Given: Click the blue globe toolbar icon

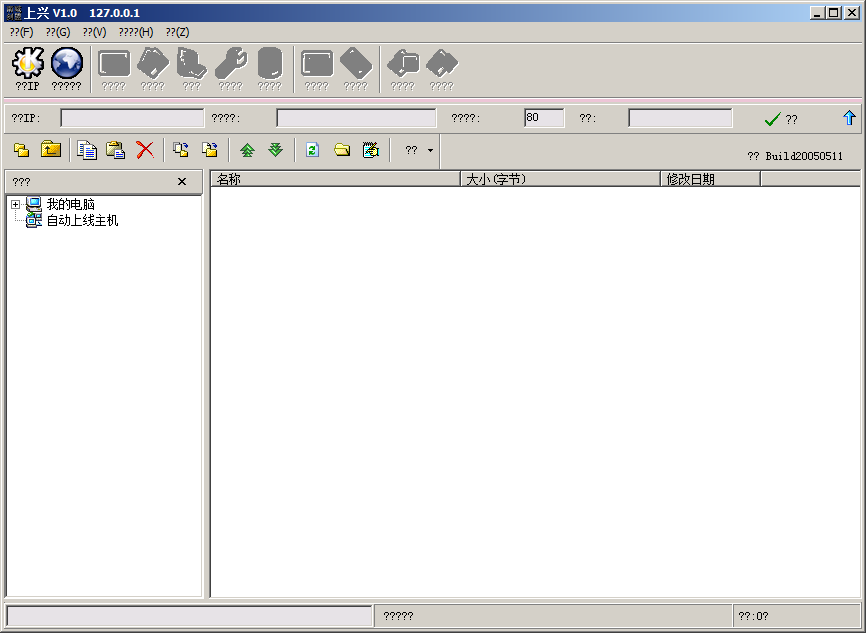Looking at the screenshot, I should (67, 64).
